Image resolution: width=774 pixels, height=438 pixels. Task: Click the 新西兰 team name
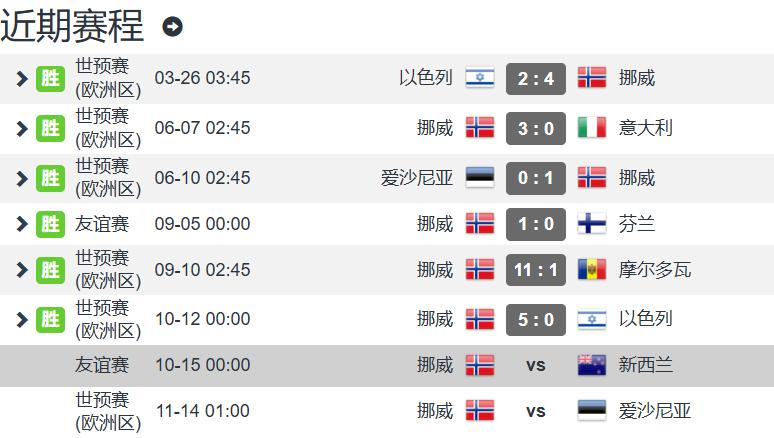(x=646, y=365)
